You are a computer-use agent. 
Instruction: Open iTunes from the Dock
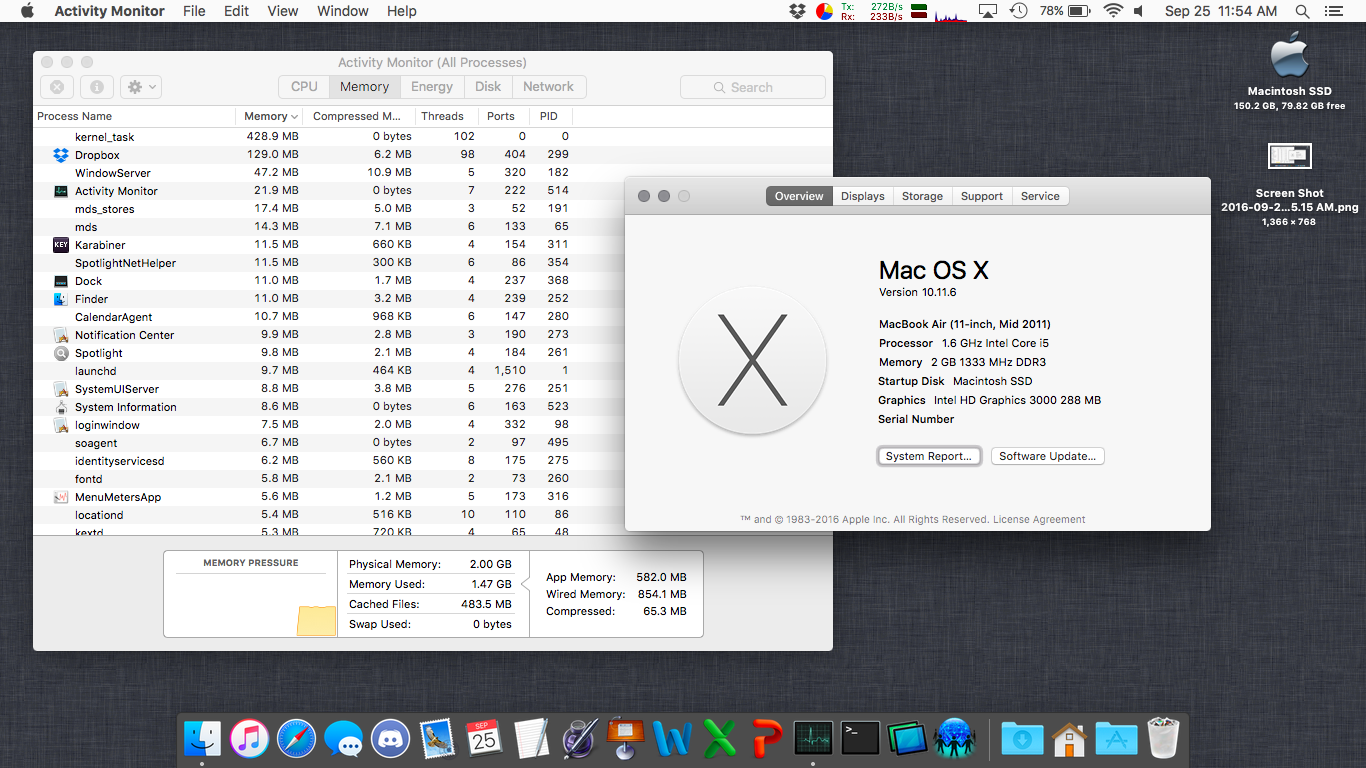[249, 739]
